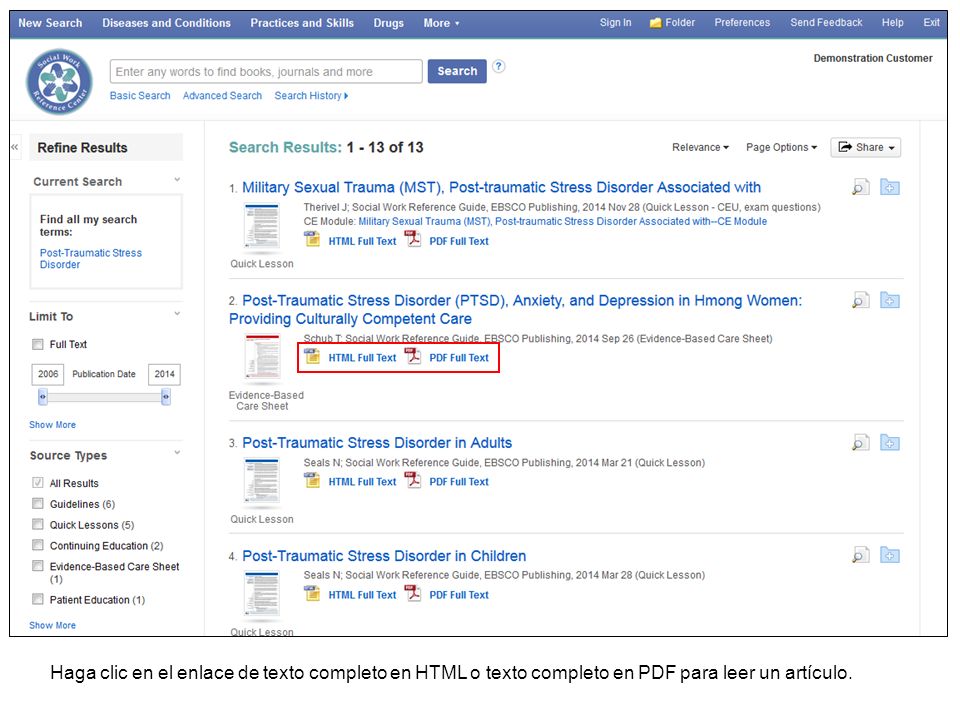Collapse the Source Types section
This screenshot has width=960, height=720.
(177, 453)
